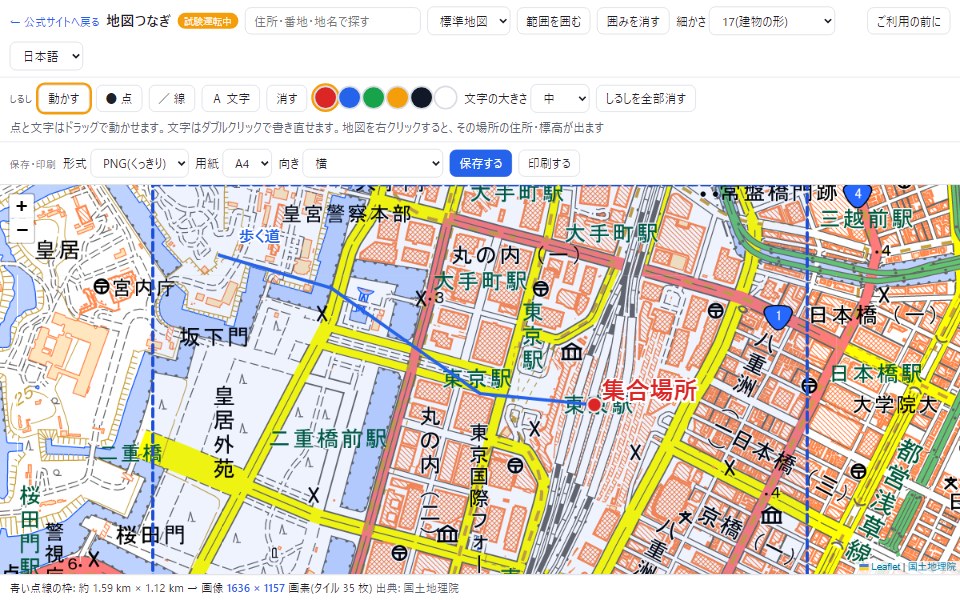Open the ご利用の前に notice button
960x600 pixels.
909,21
